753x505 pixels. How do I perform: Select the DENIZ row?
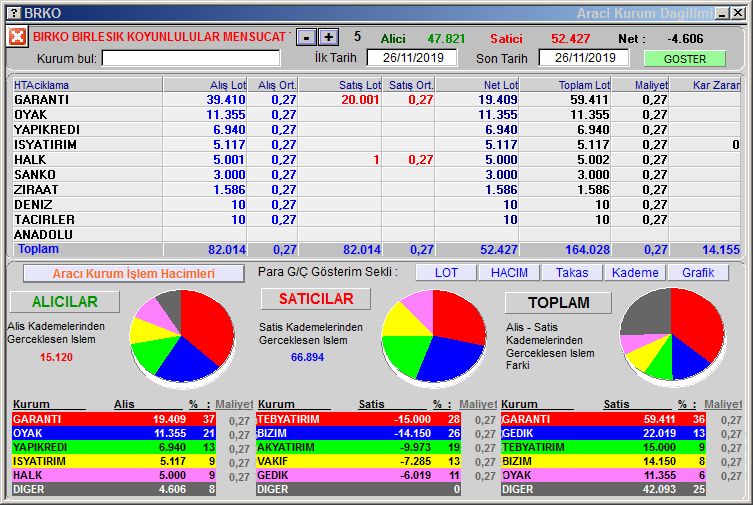[x=376, y=204]
